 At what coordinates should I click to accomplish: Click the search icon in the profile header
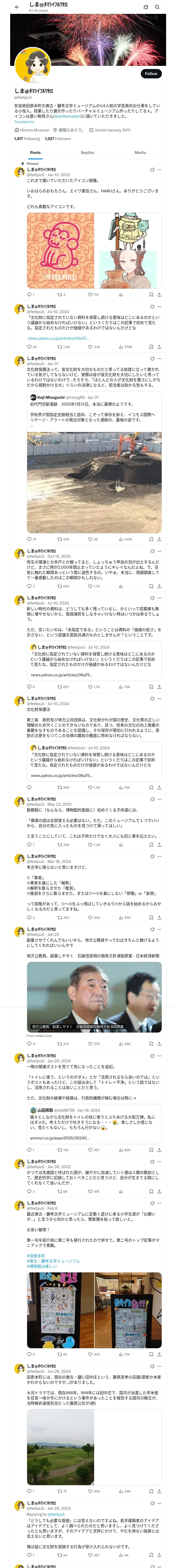[x=157, y=7]
